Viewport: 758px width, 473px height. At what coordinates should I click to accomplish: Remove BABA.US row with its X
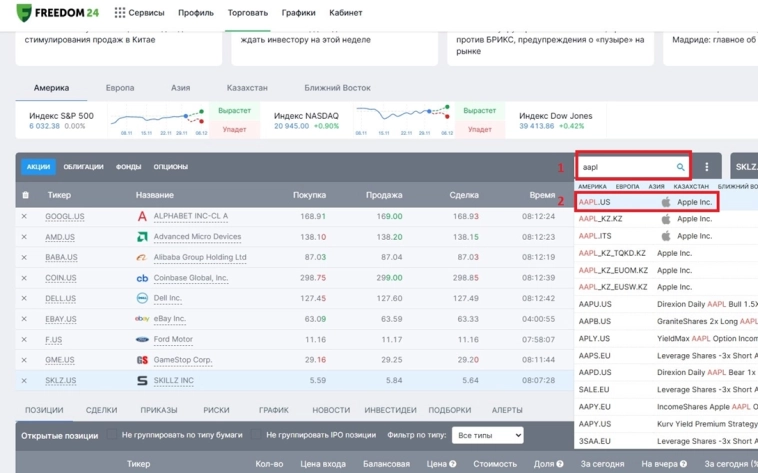24,257
